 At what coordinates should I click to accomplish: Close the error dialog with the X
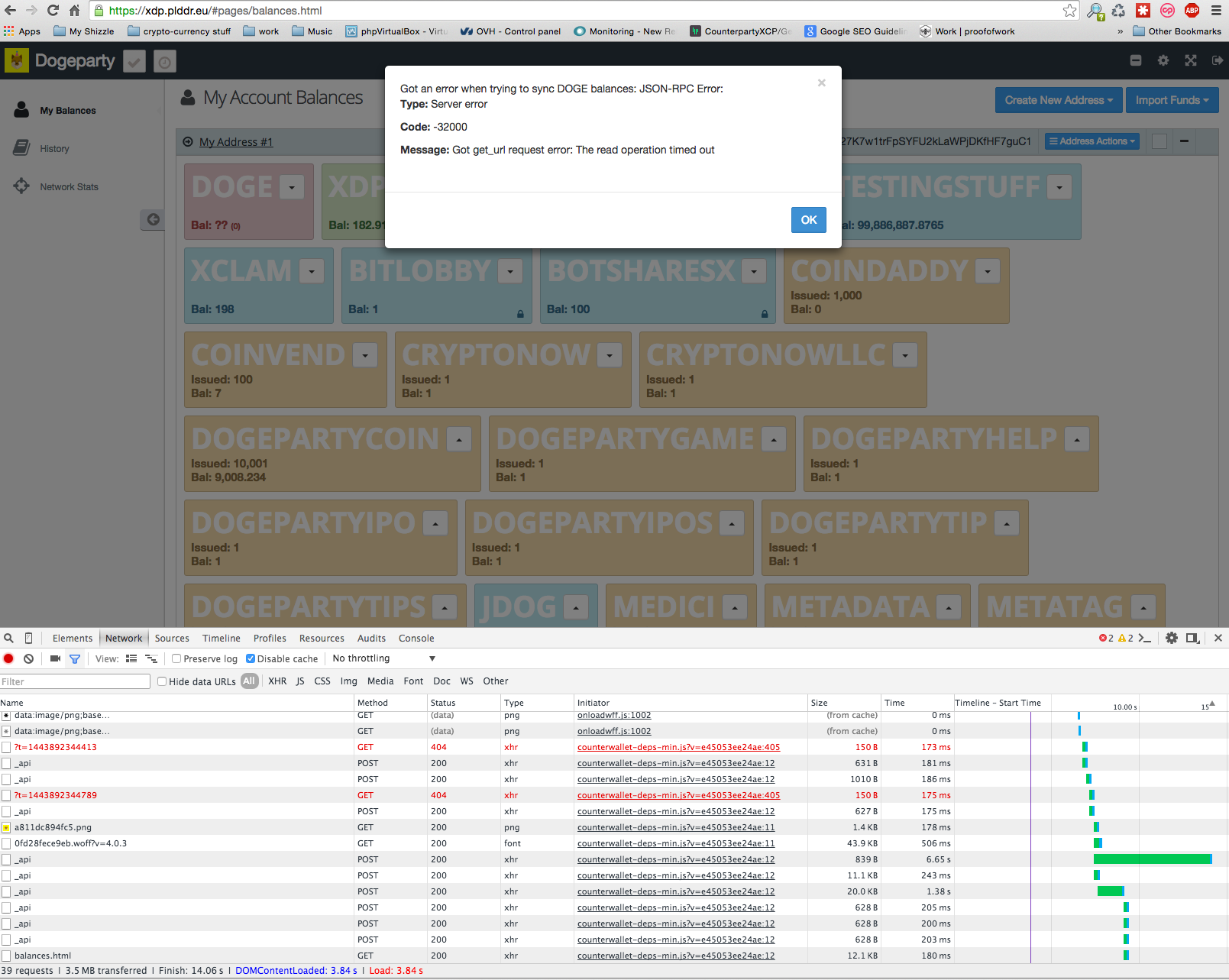[822, 82]
